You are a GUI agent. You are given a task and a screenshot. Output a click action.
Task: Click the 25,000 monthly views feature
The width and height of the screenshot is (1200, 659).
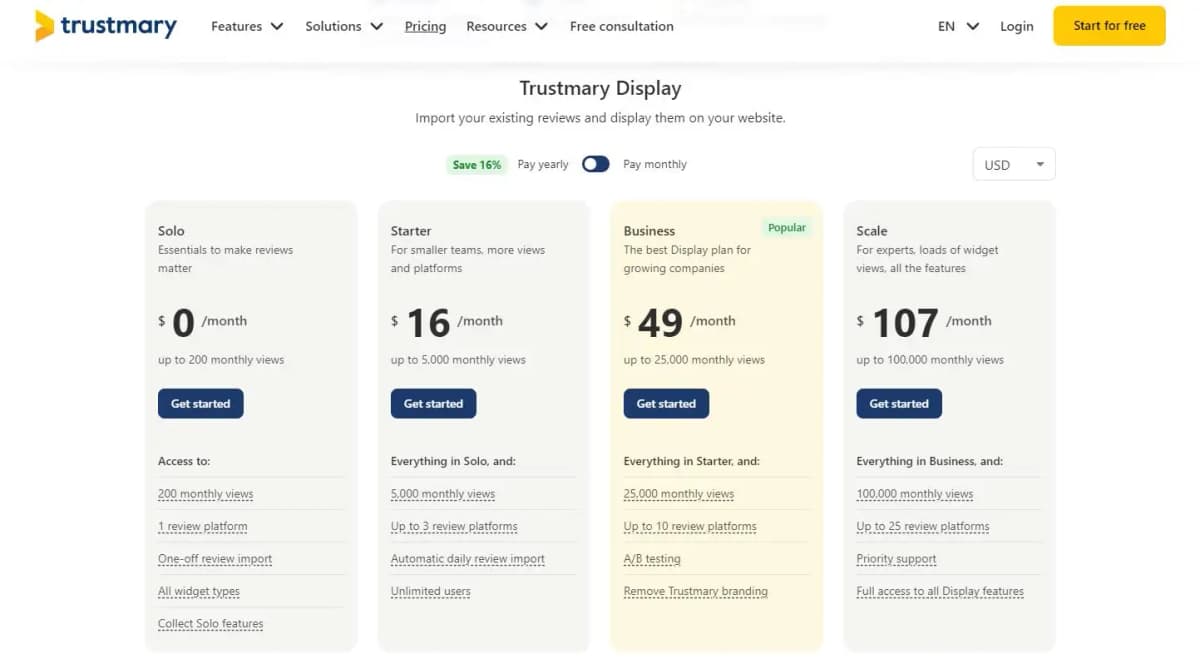[x=679, y=494]
